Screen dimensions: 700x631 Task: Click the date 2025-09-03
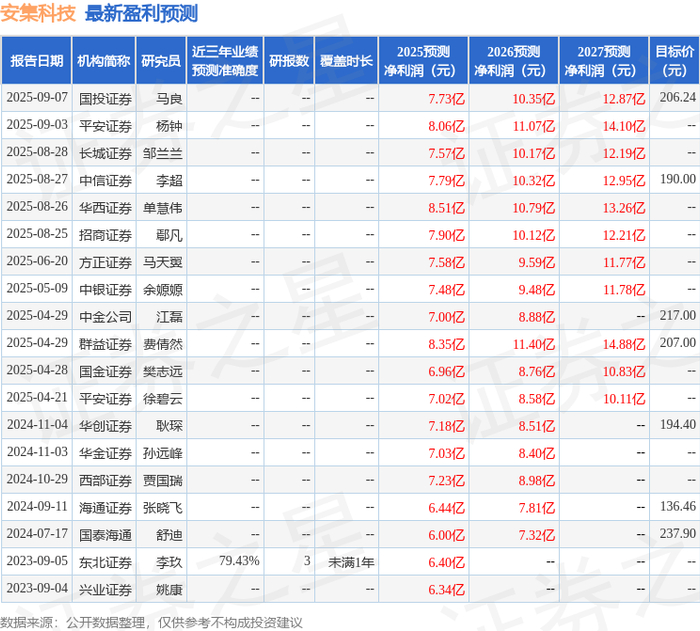37,125
